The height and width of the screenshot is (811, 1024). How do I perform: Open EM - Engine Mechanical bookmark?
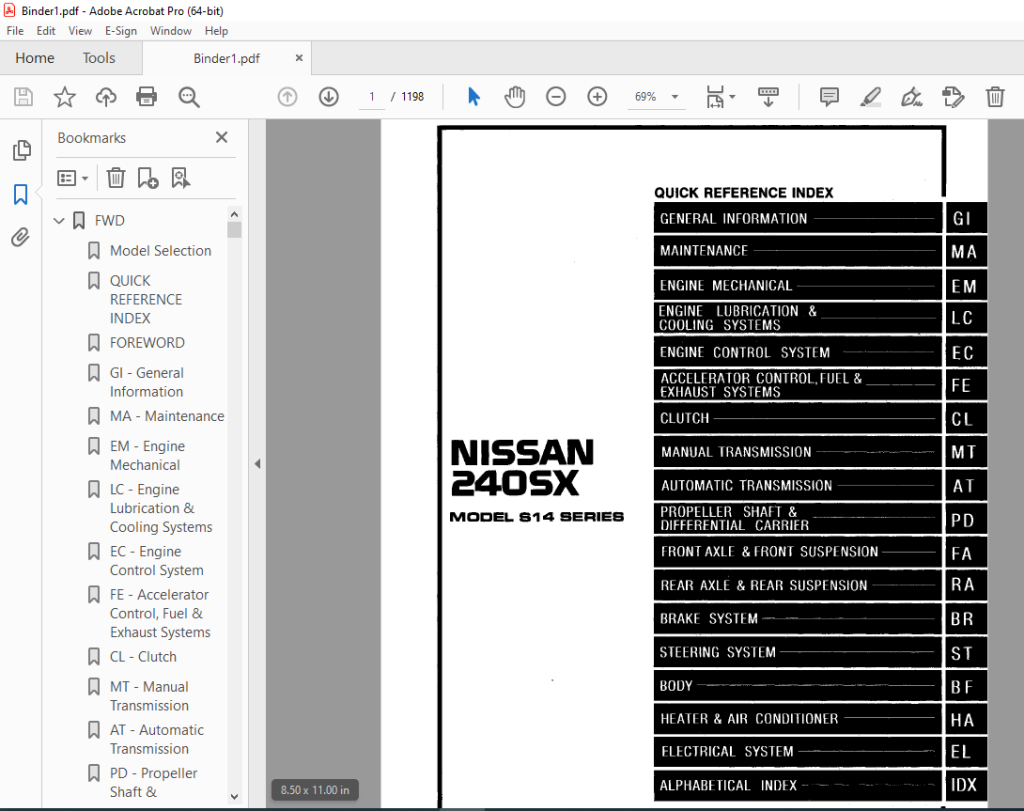tap(147, 455)
